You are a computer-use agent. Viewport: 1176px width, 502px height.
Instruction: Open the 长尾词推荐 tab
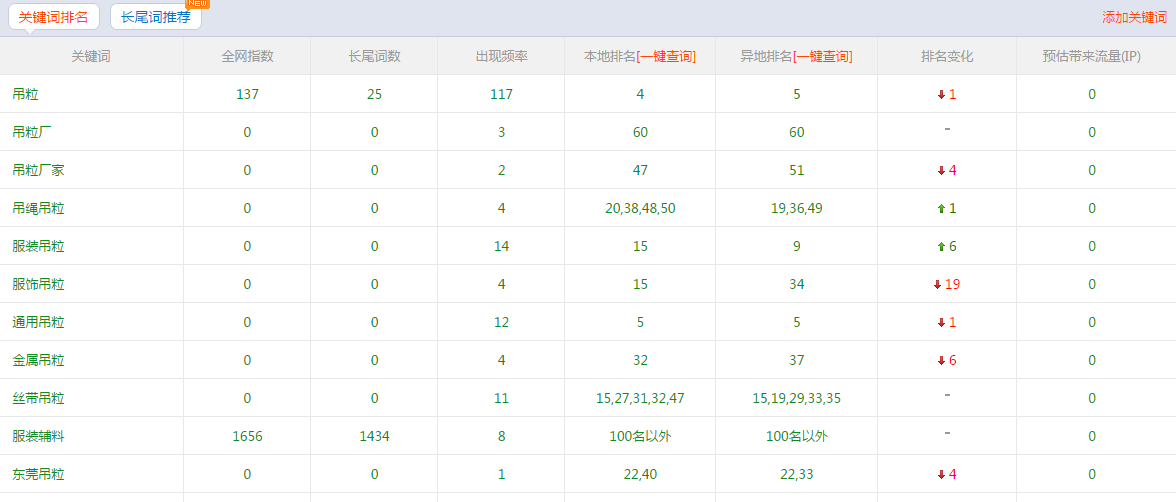[x=155, y=17]
